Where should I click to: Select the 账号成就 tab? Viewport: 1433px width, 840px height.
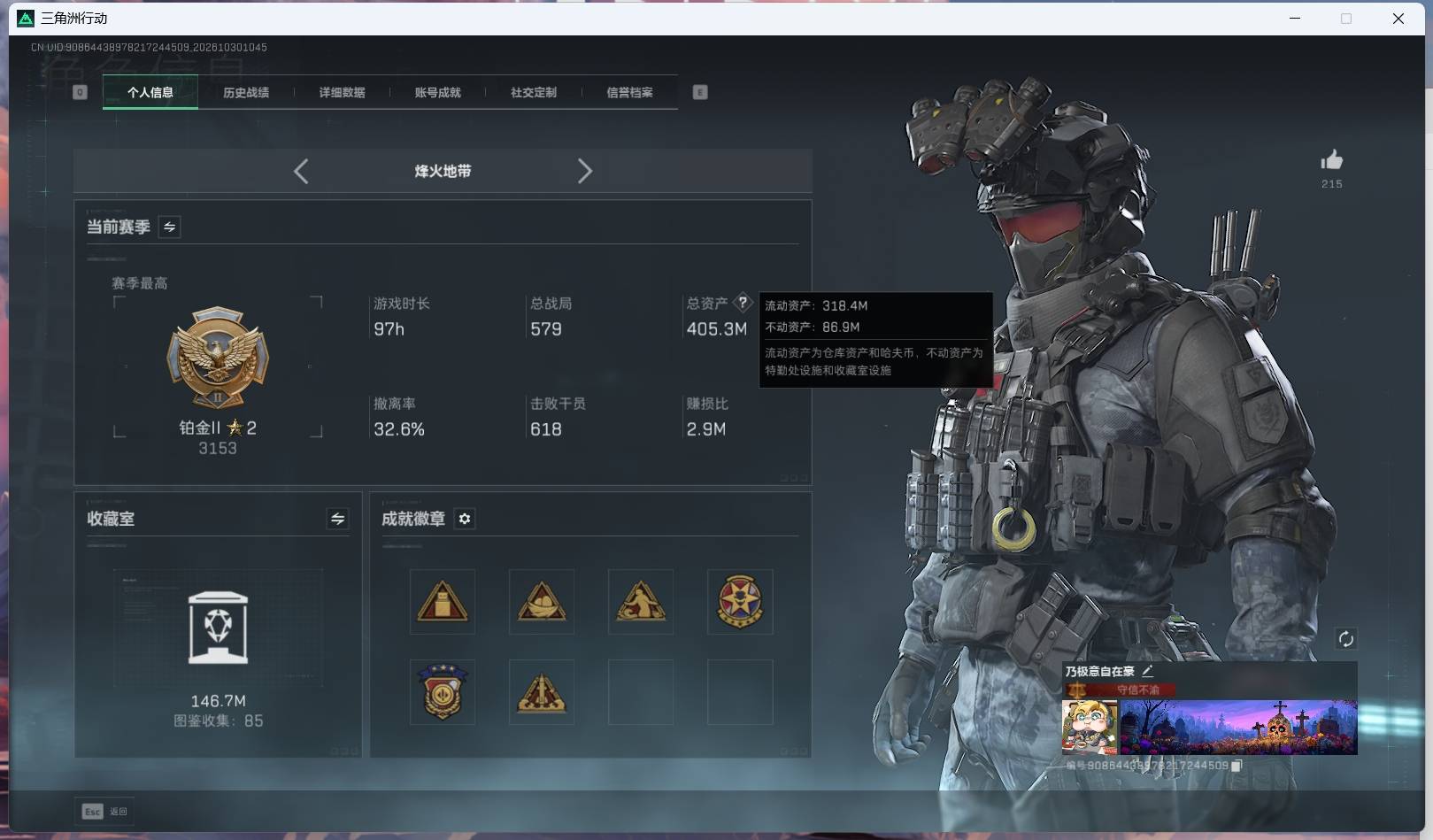[x=437, y=92]
